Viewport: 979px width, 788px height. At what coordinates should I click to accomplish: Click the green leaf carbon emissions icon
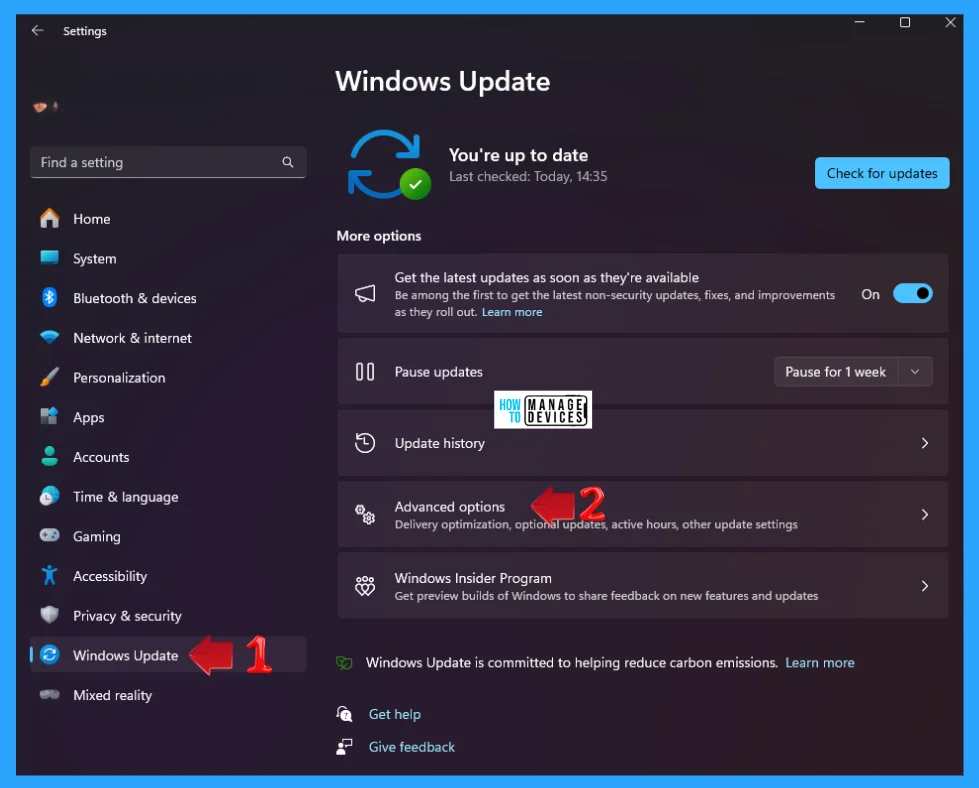point(344,662)
